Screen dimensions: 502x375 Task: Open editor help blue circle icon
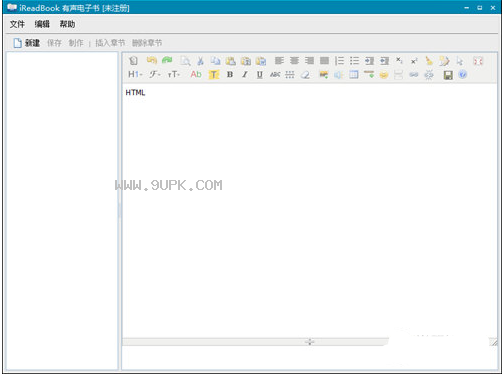tap(463, 74)
